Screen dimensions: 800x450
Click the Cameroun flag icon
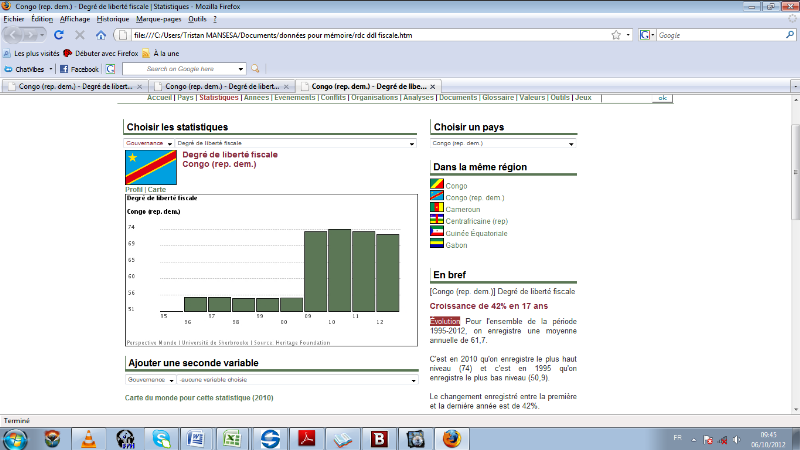(437, 209)
